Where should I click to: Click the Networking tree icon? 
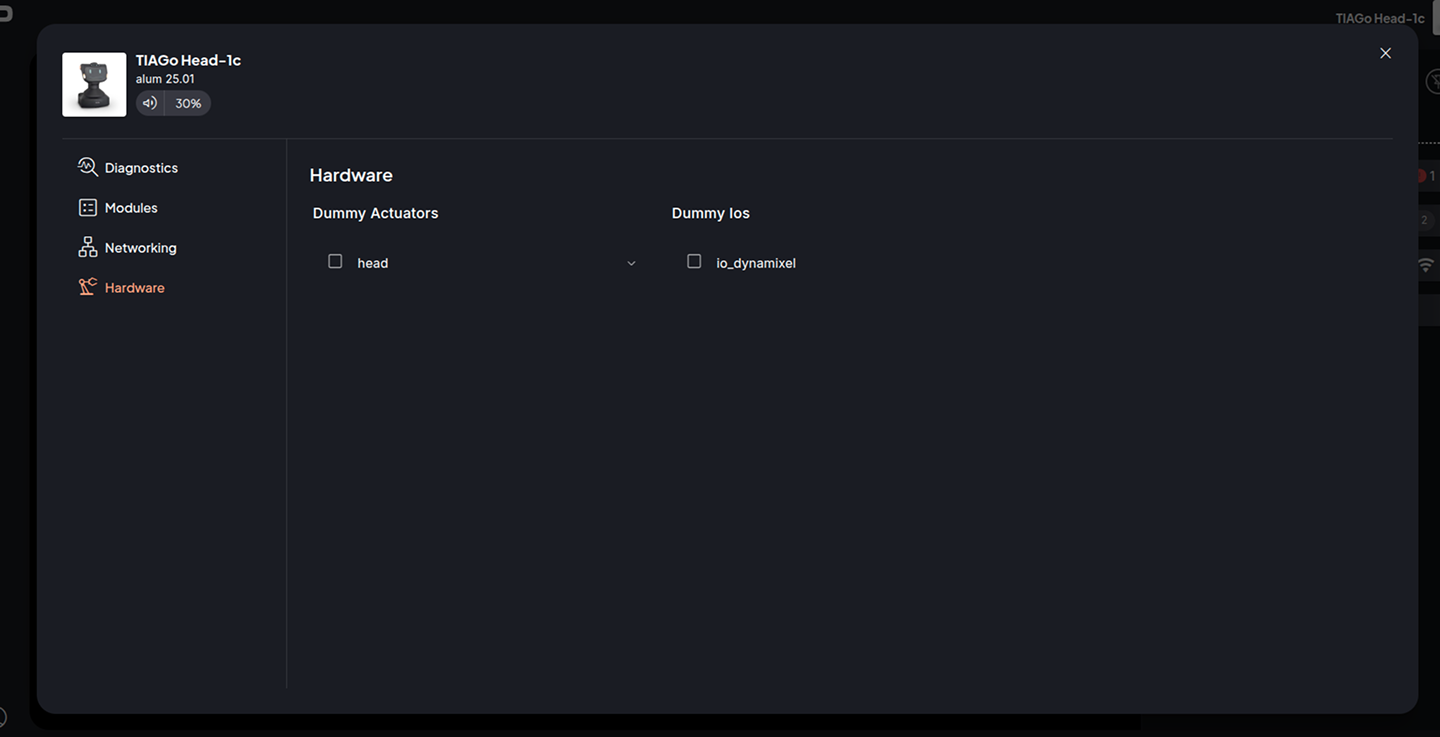pyautogui.click(x=87, y=248)
